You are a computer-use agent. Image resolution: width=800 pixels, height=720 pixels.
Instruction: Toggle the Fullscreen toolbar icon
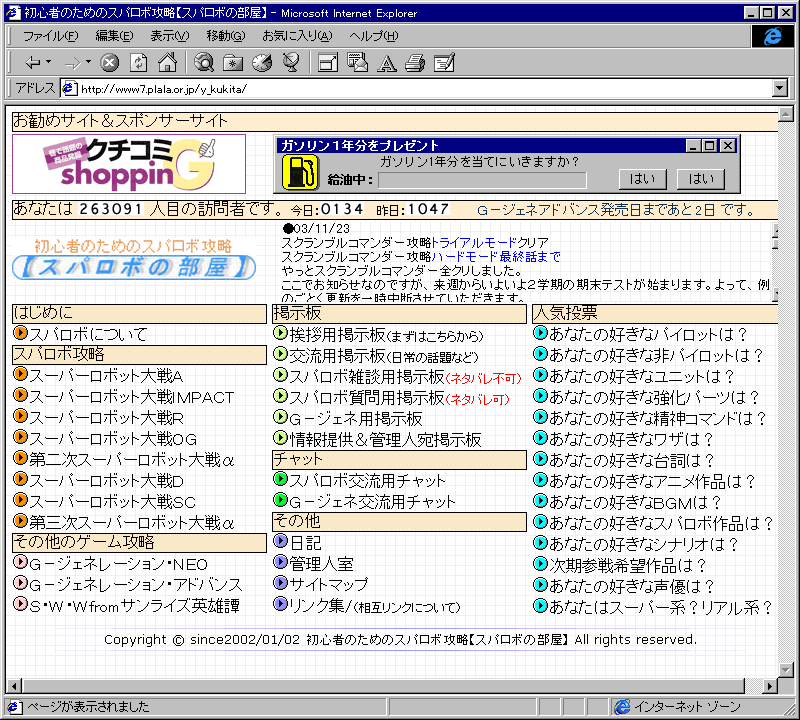(328, 63)
